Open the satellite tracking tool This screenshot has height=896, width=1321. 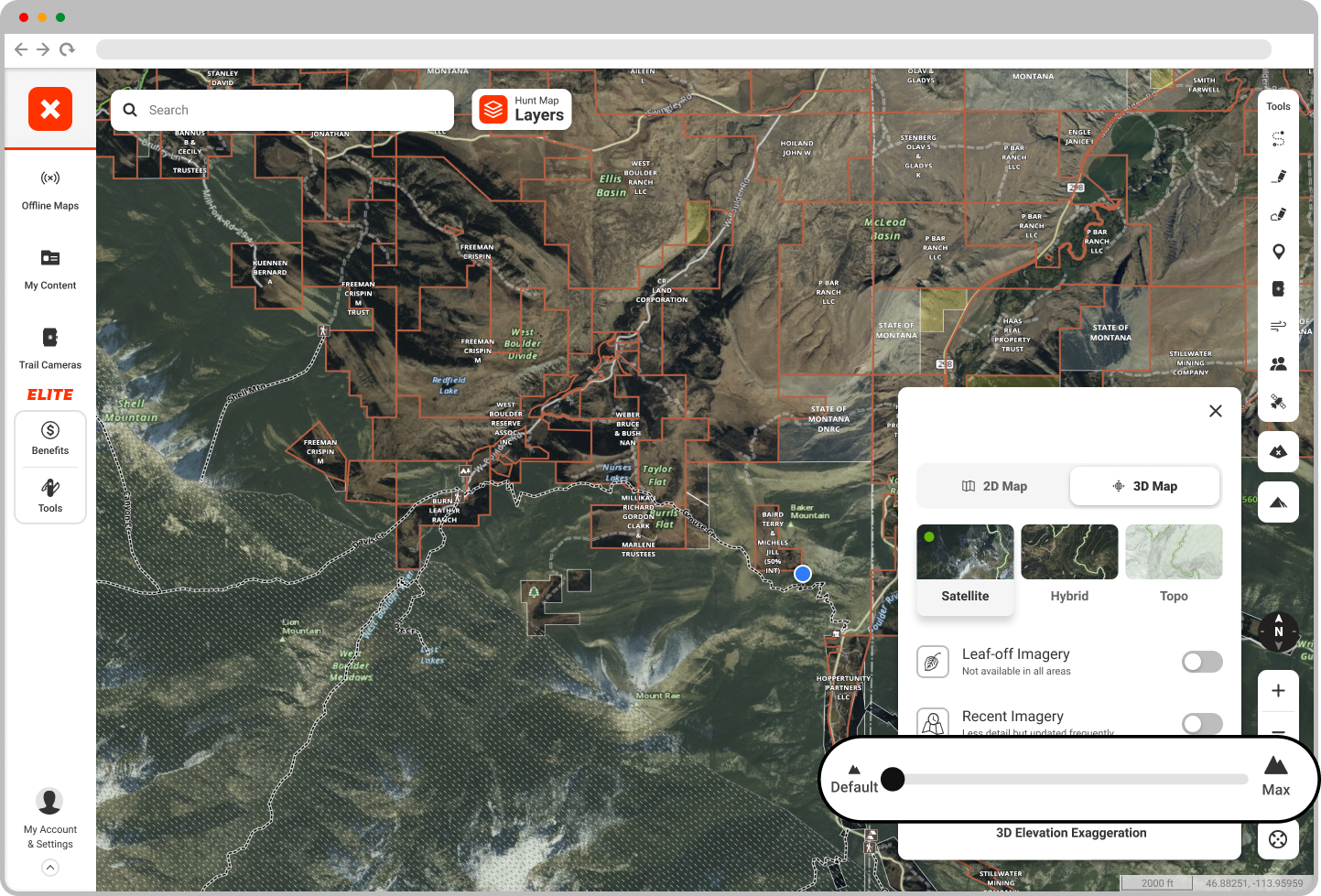1279,401
